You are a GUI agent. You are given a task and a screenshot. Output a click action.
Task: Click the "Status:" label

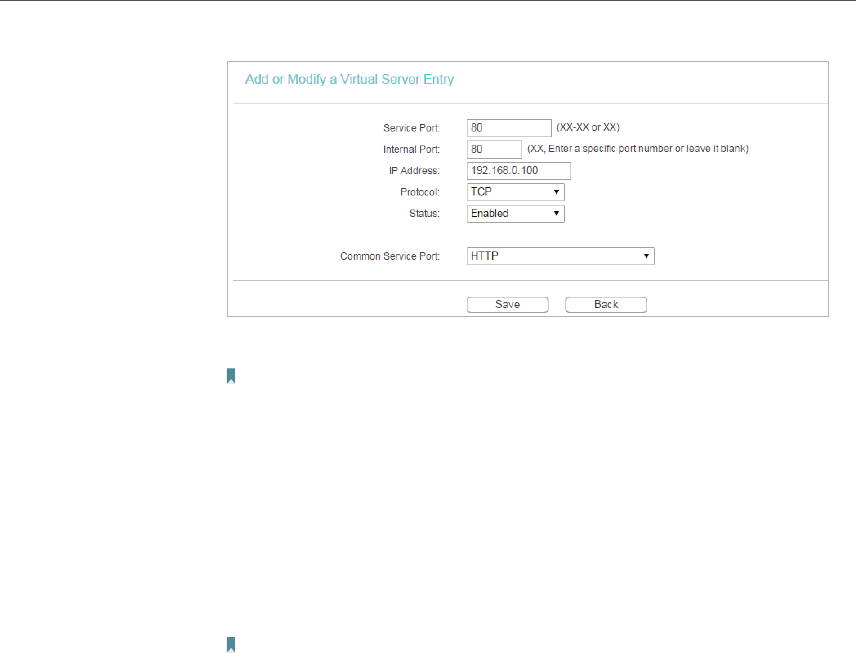point(424,213)
